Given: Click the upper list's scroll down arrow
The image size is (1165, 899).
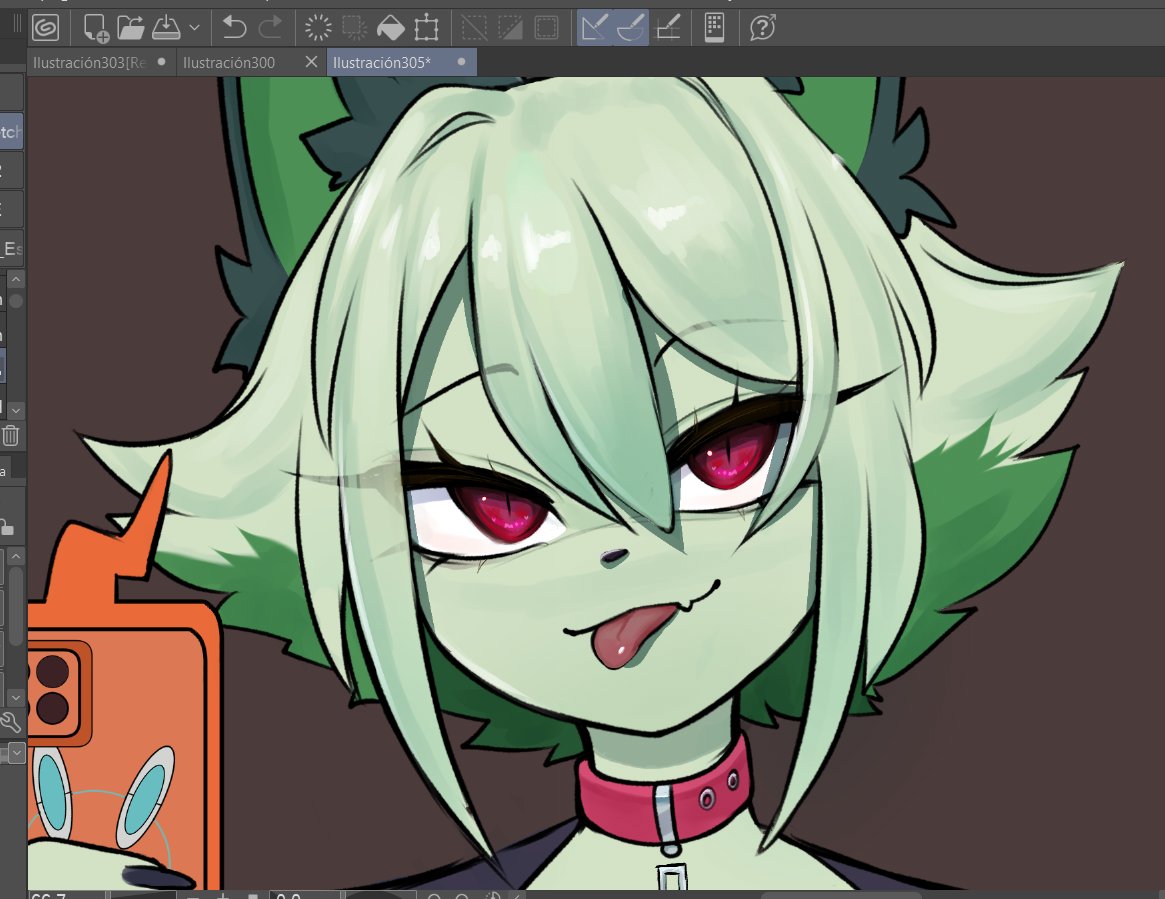Looking at the screenshot, I should [x=16, y=409].
